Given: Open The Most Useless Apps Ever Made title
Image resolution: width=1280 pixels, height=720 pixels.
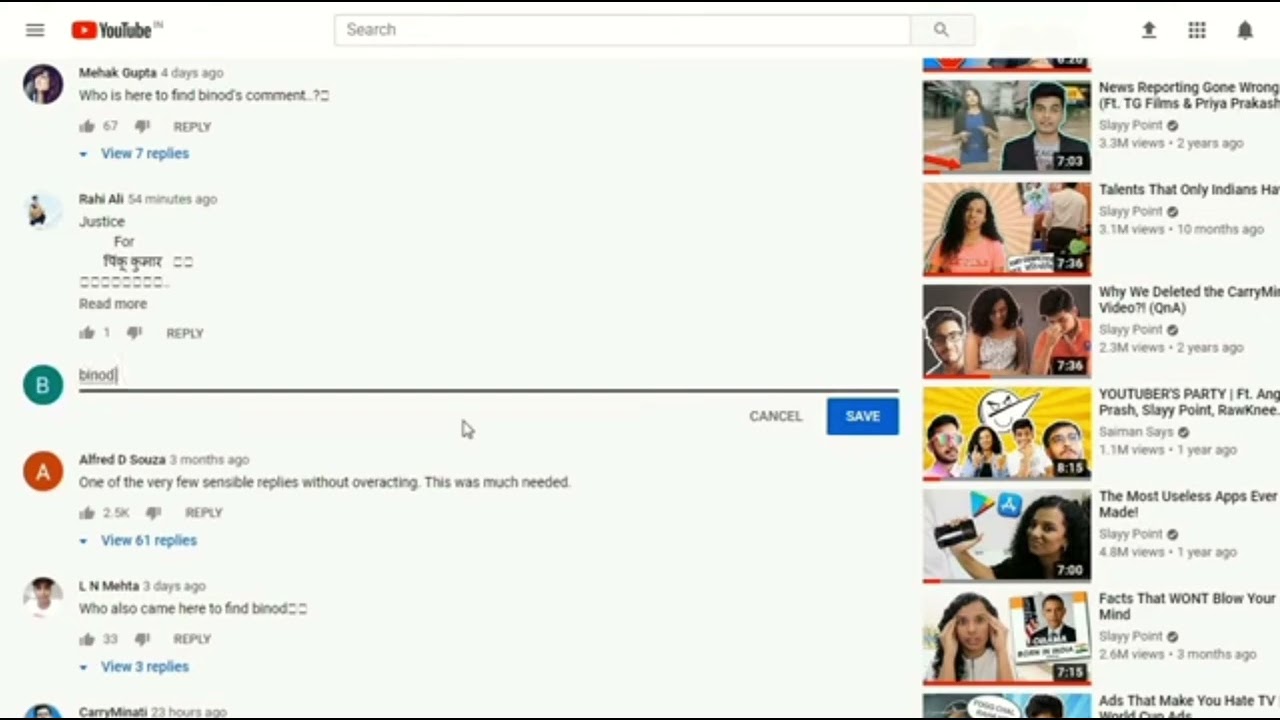Looking at the screenshot, I should [1189, 504].
